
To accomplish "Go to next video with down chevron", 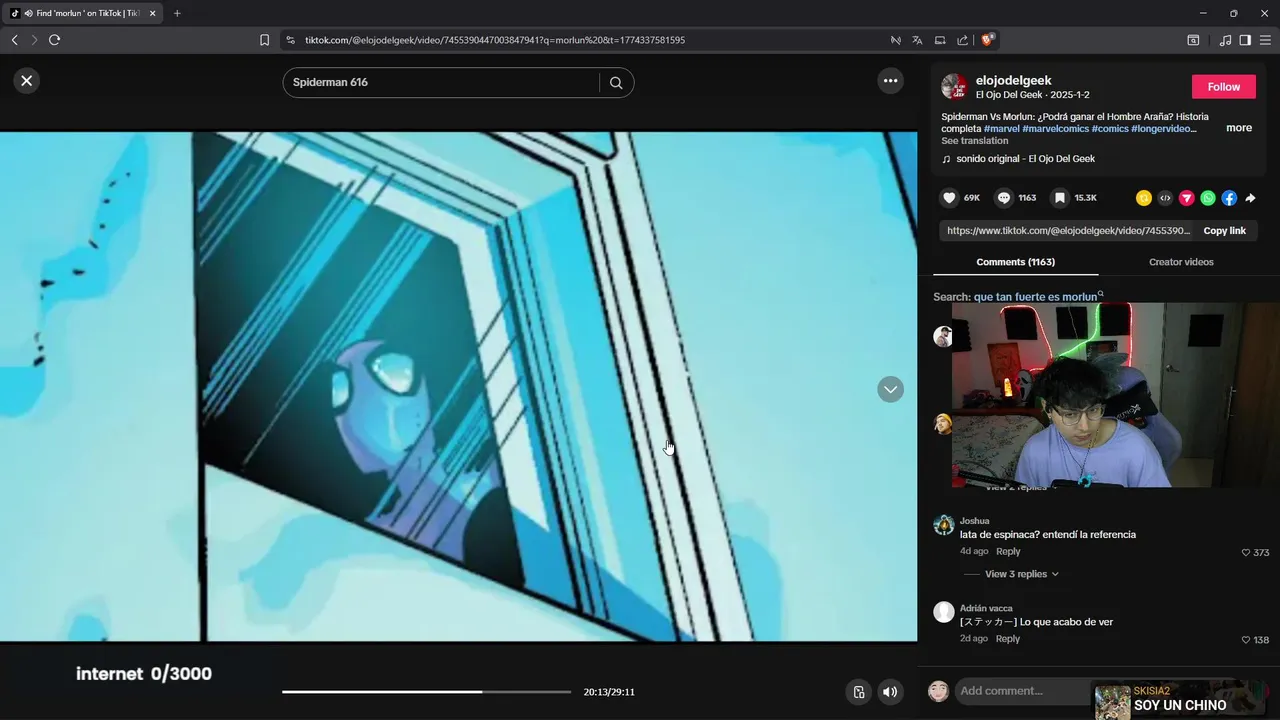I will 890,389.
